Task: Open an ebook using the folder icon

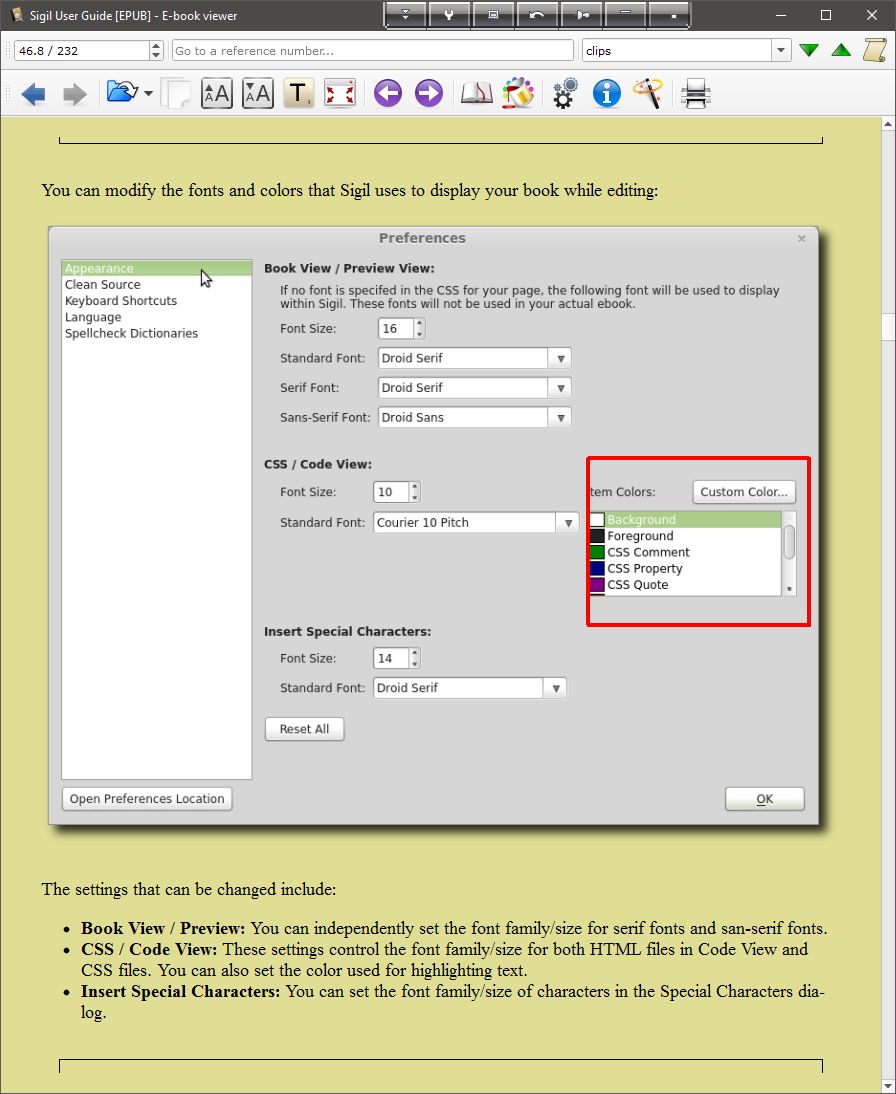Action: (x=121, y=92)
